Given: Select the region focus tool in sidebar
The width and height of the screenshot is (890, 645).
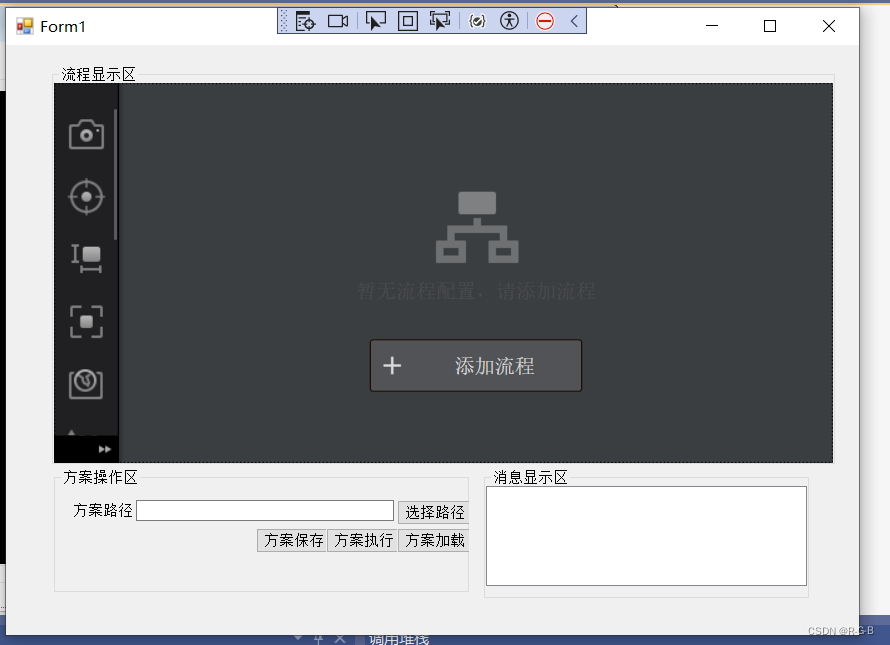Looking at the screenshot, I should (86, 322).
